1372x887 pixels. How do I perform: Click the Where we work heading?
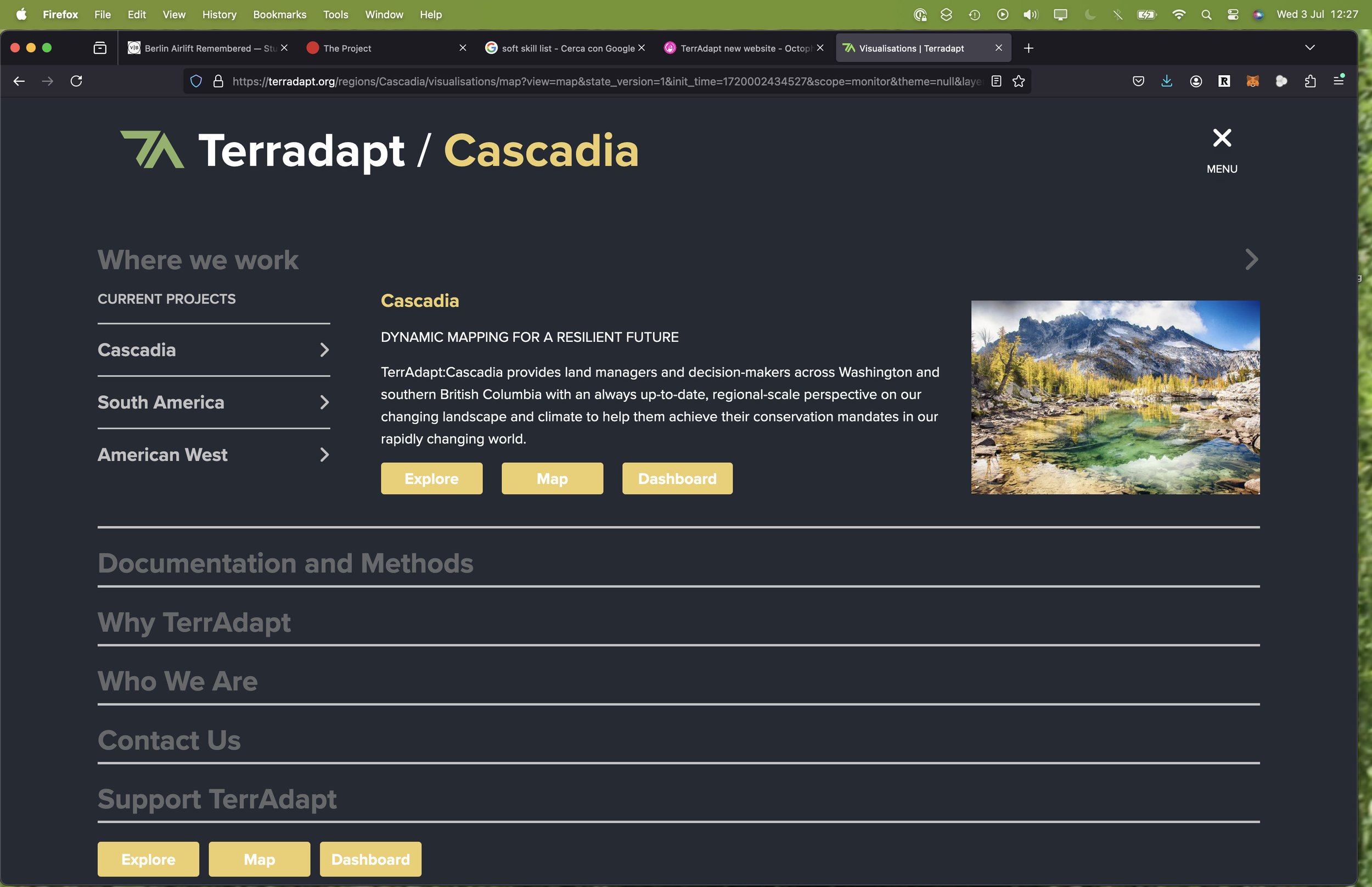click(x=198, y=260)
